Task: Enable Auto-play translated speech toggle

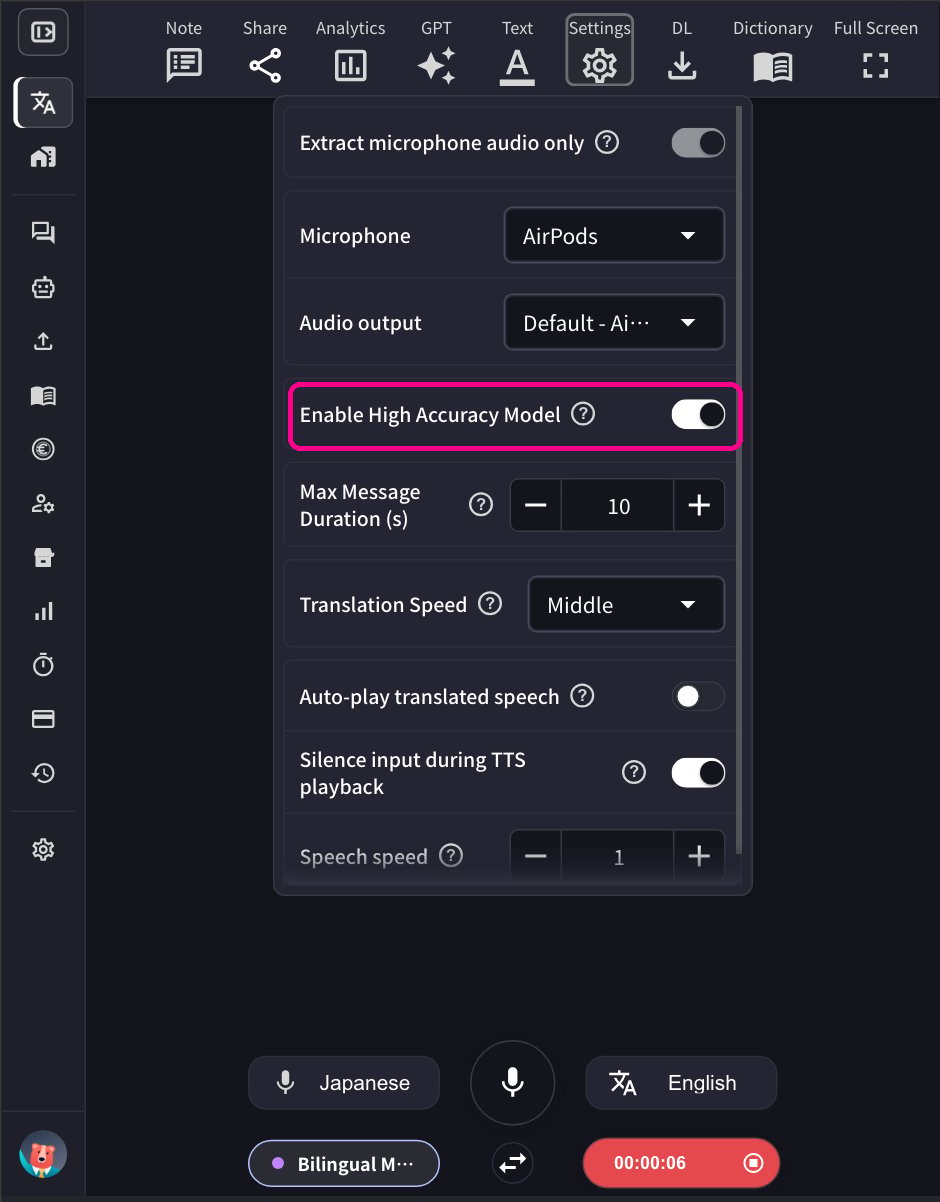Action: [698, 696]
